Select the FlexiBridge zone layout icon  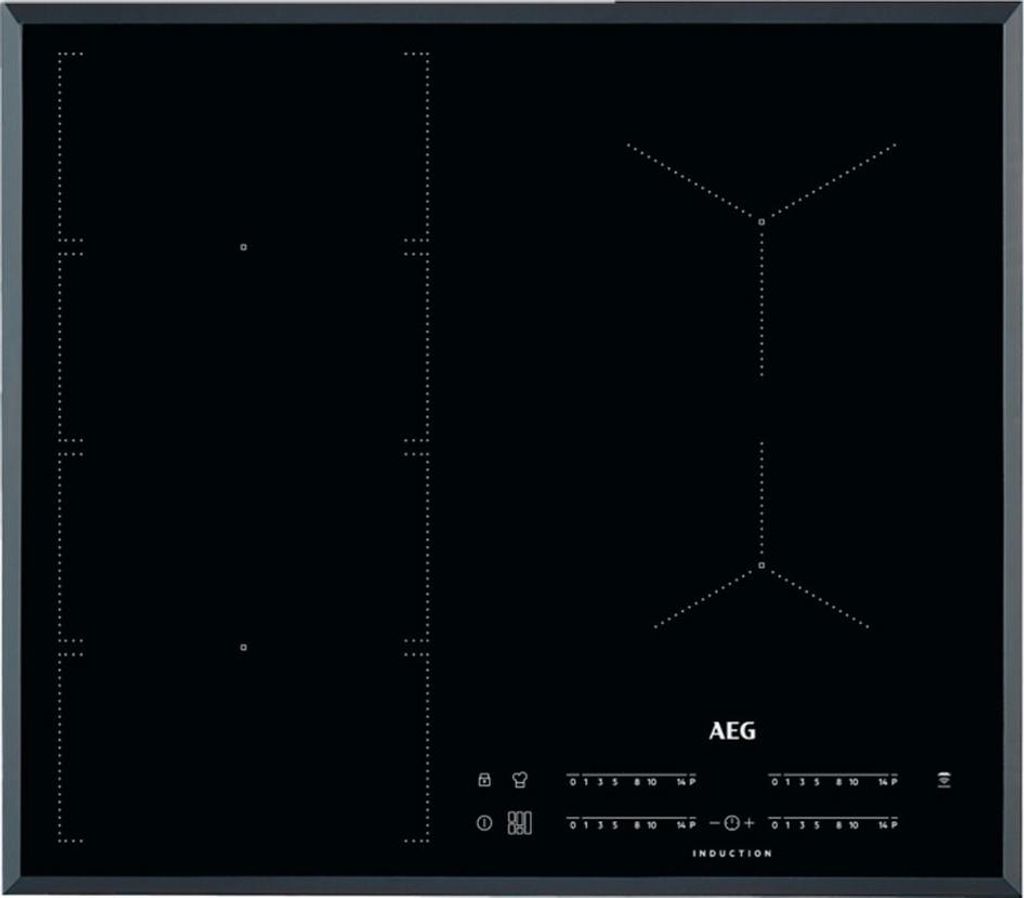tap(519, 823)
